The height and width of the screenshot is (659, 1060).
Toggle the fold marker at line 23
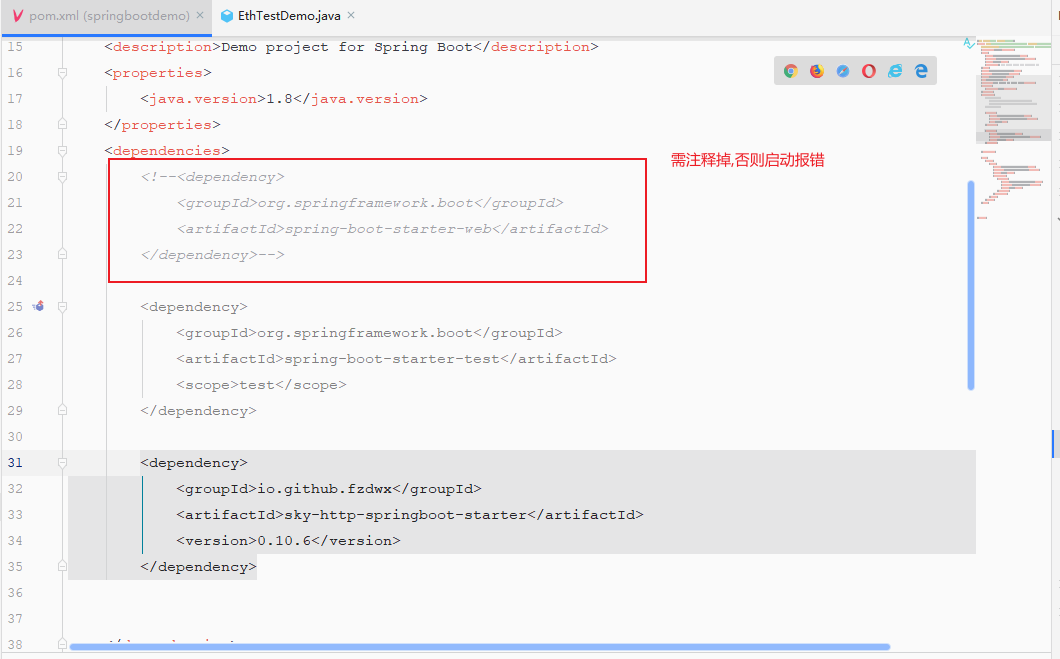tap(62, 254)
